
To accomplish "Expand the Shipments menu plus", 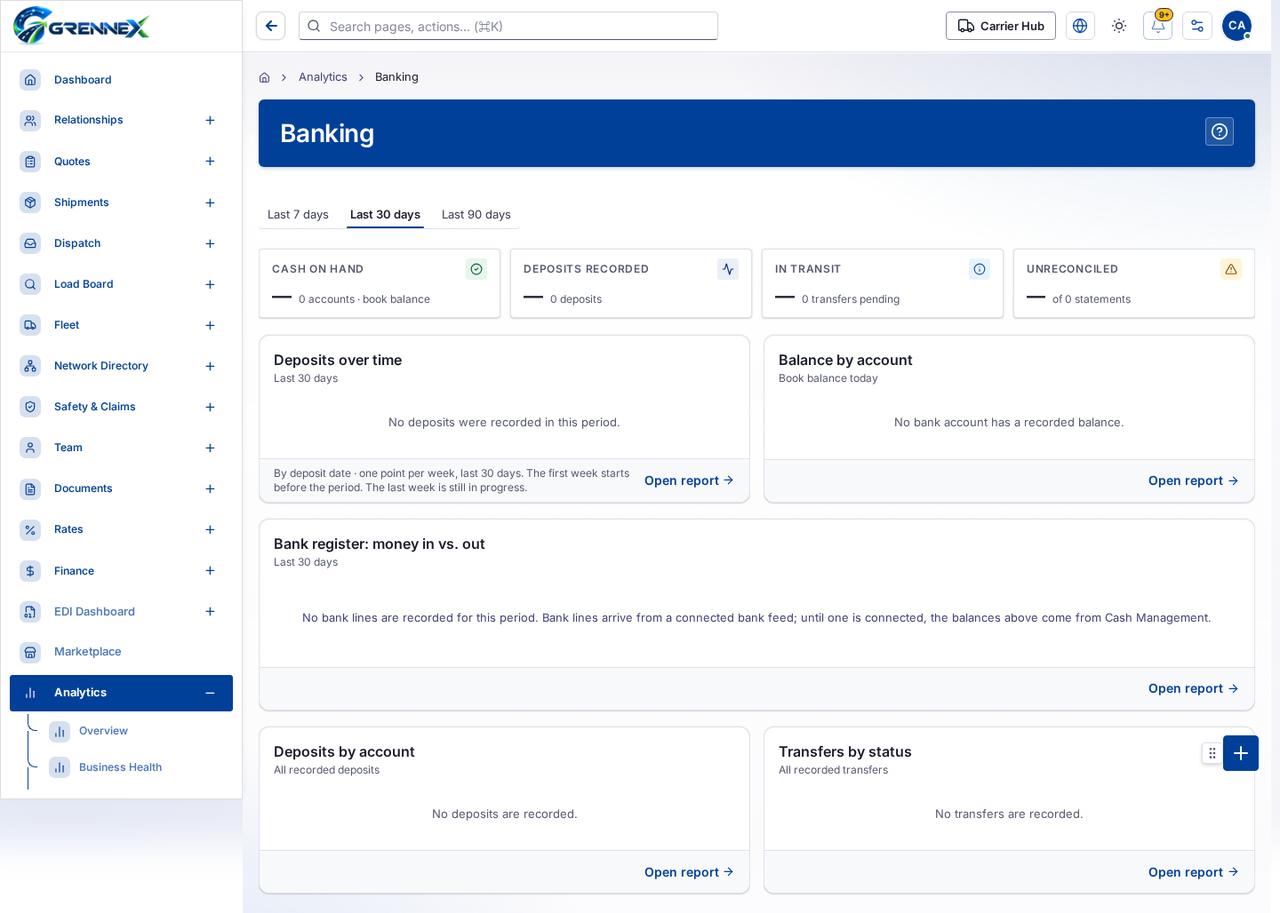I will [x=210, y=203].
